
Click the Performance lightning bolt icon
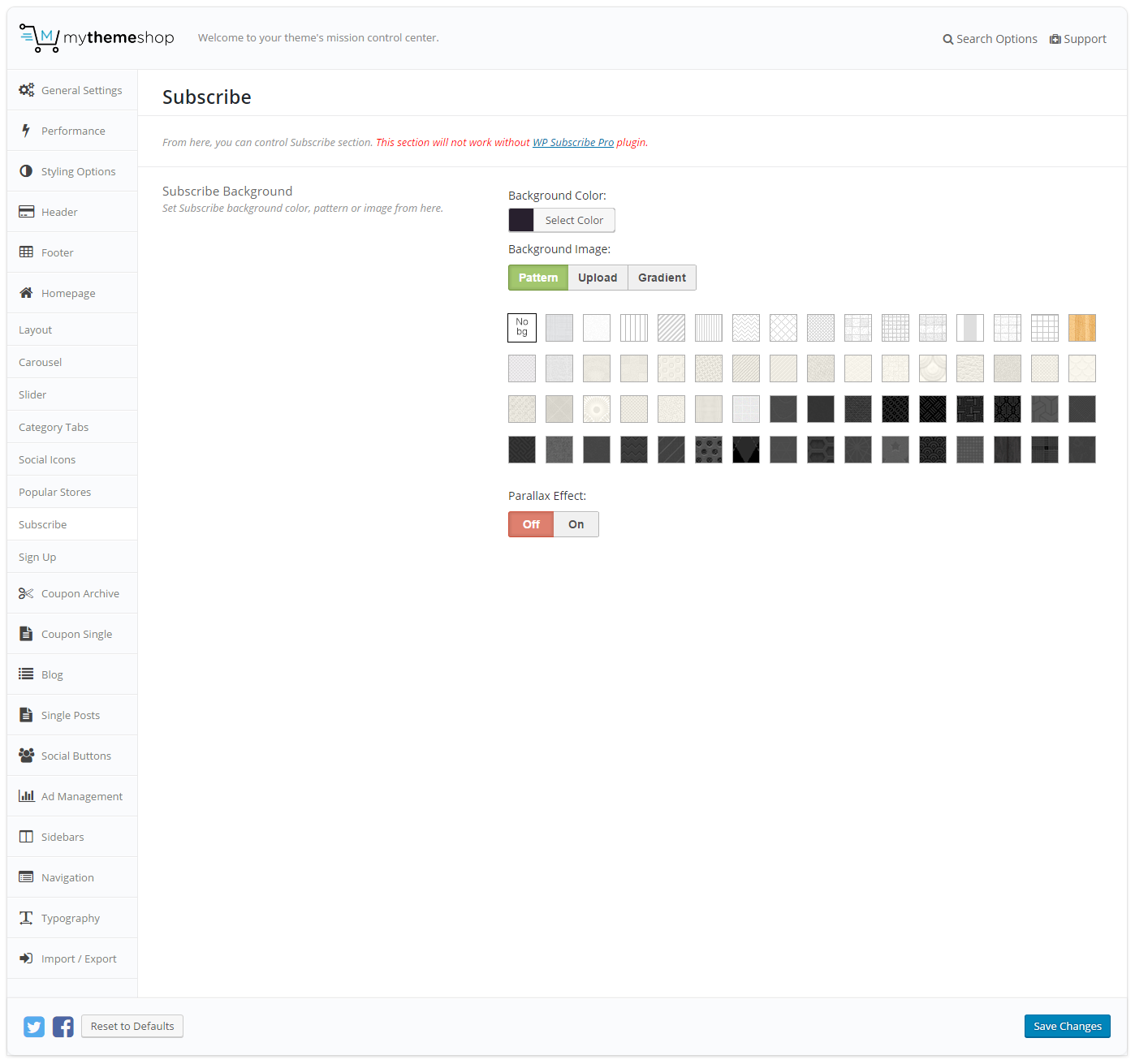26,131
